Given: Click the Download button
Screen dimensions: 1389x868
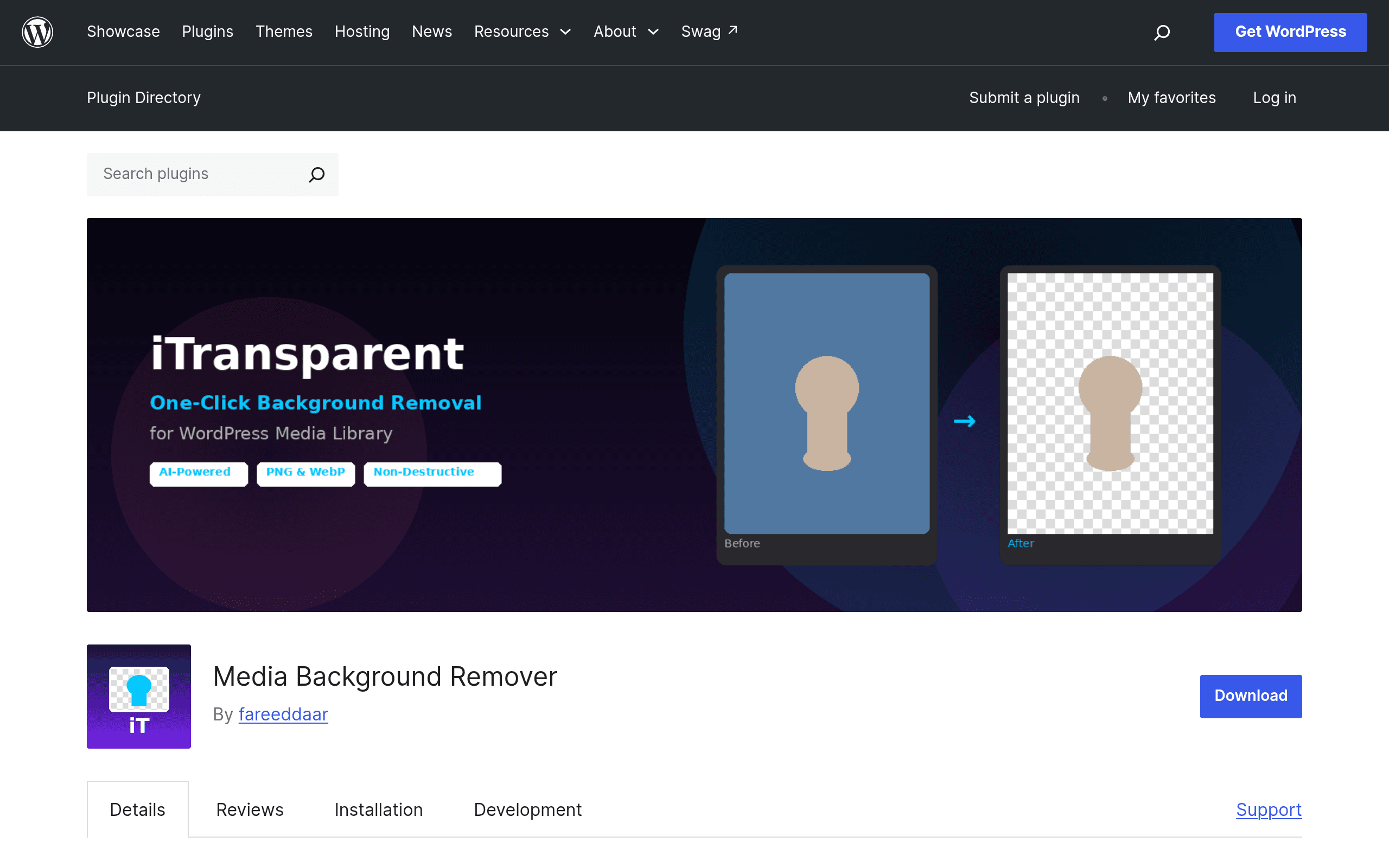Looking at the screenshot, I should coord(1251,696).
